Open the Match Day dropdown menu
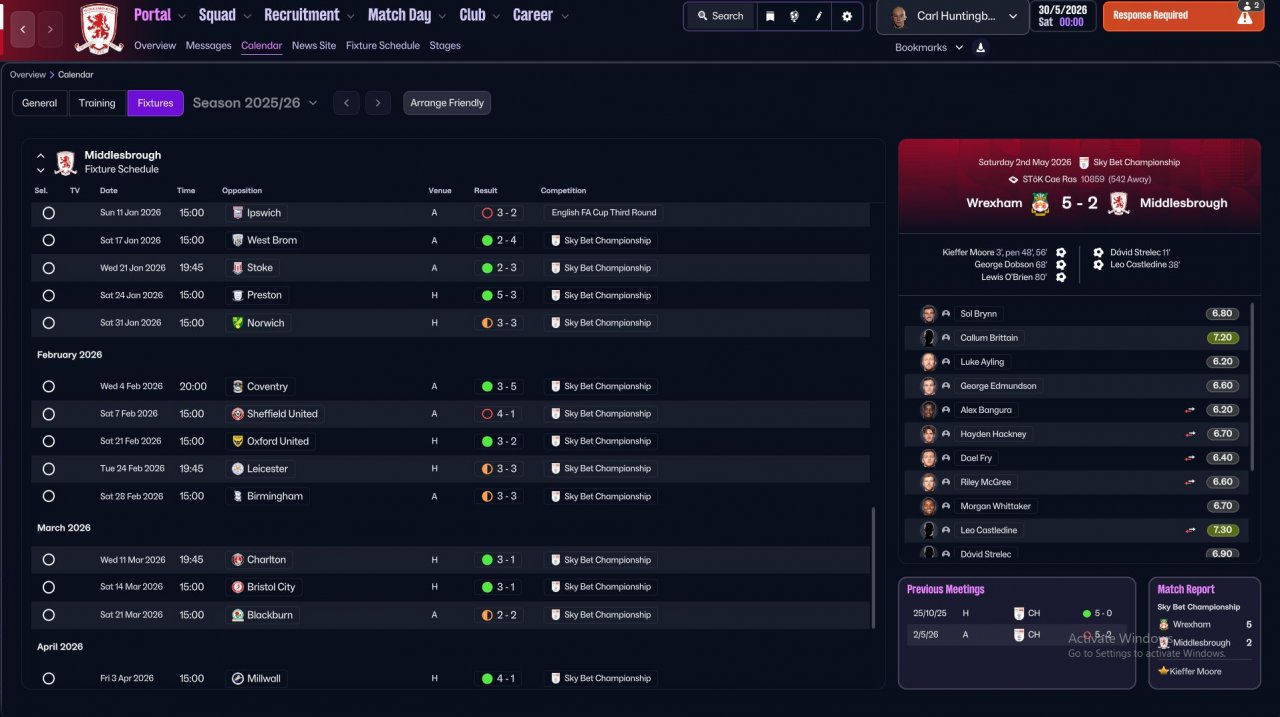Image resolution: width=1280 pixels, height=717 pixels. 407,15
